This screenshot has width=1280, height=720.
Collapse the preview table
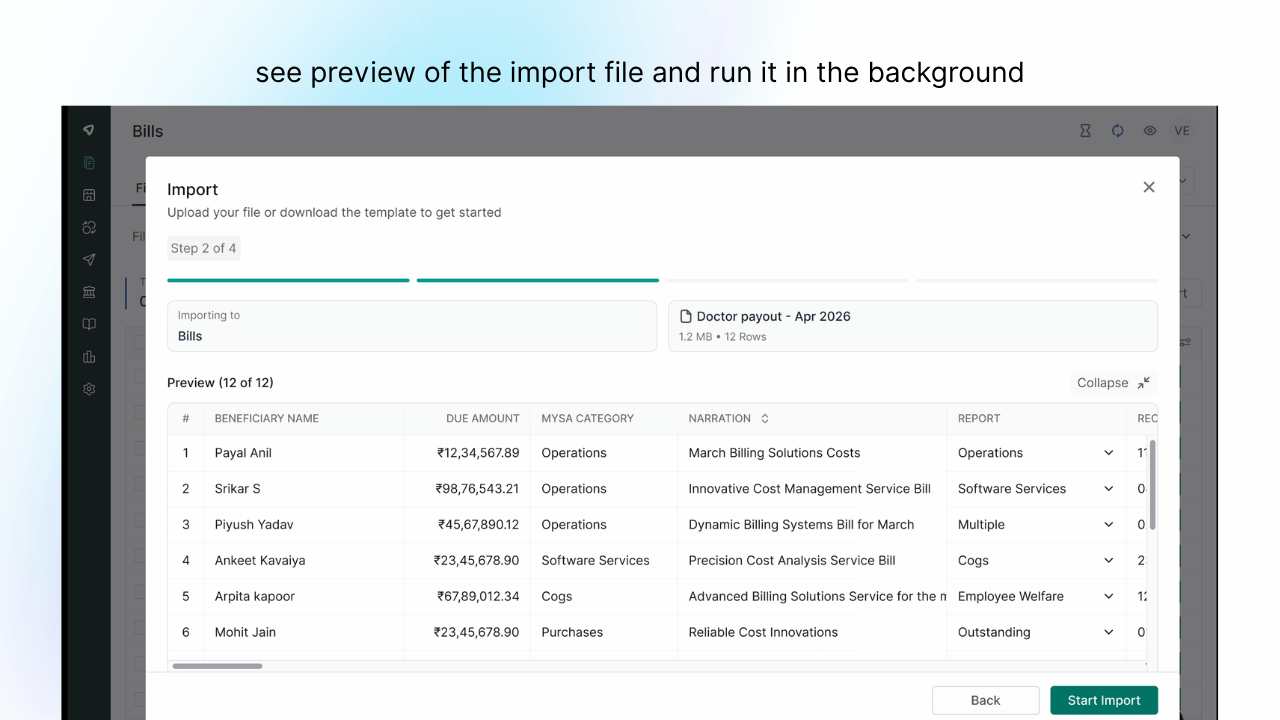pos(1113,382)
